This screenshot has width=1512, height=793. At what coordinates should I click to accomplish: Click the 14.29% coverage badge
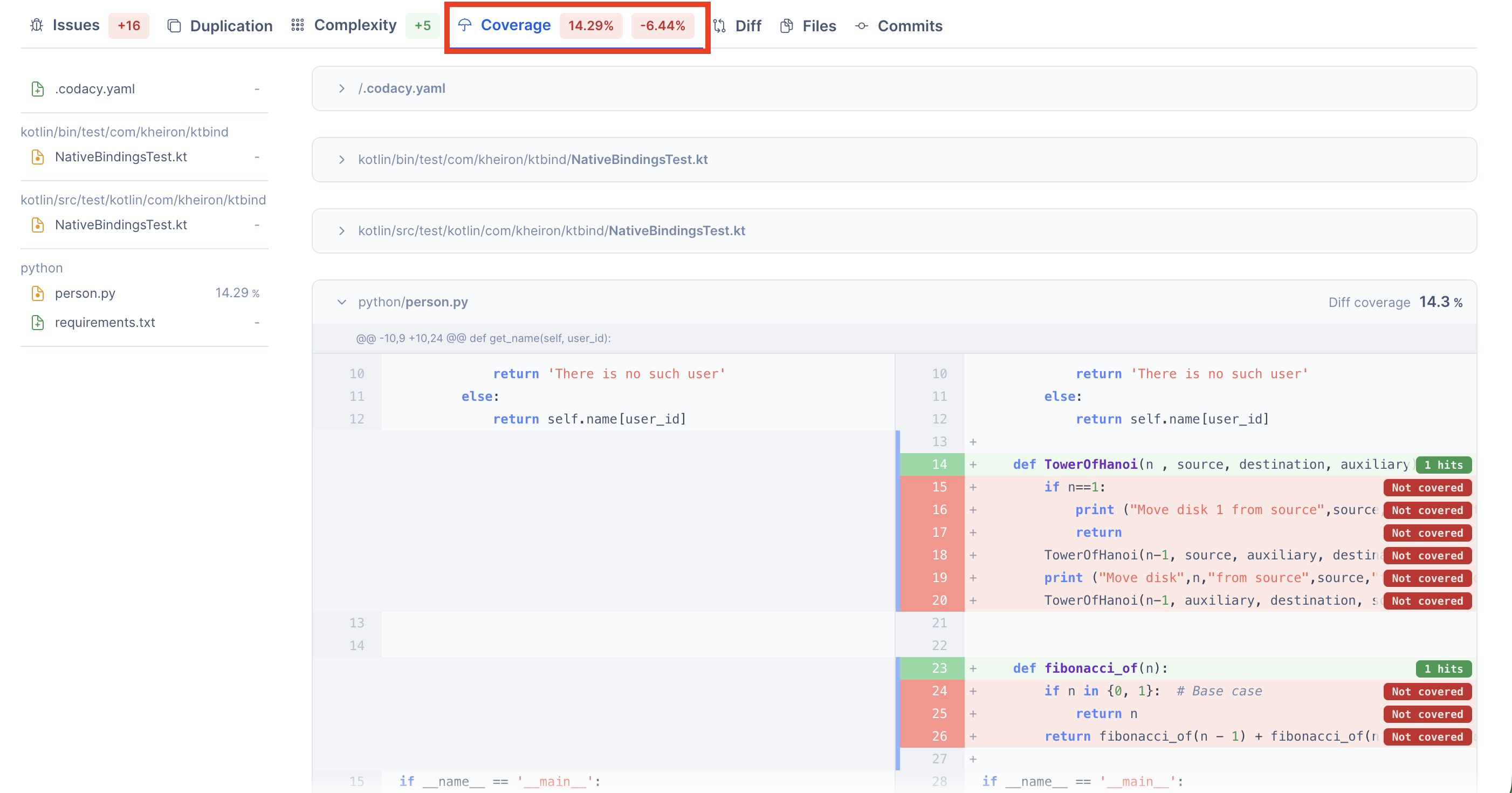[x=590, y=26]
